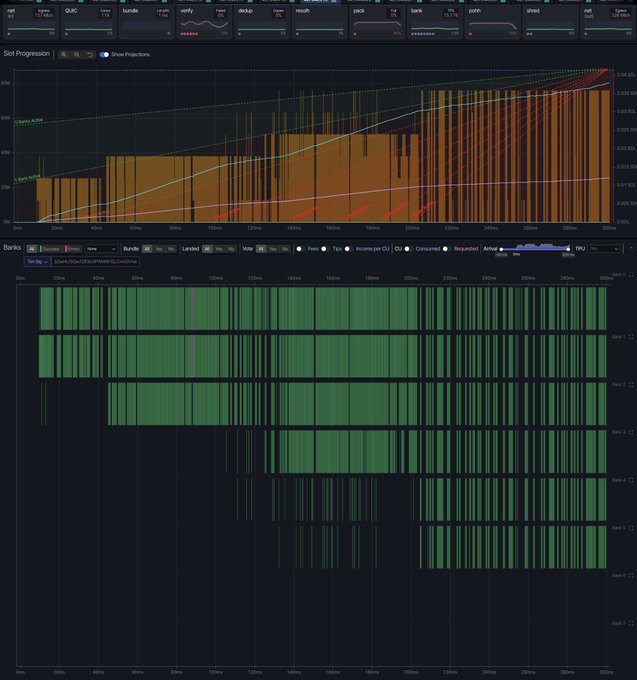Reset the Slot Progression chart zoom
The height and width of the screenshot is (680, 637).
point(90,55)
